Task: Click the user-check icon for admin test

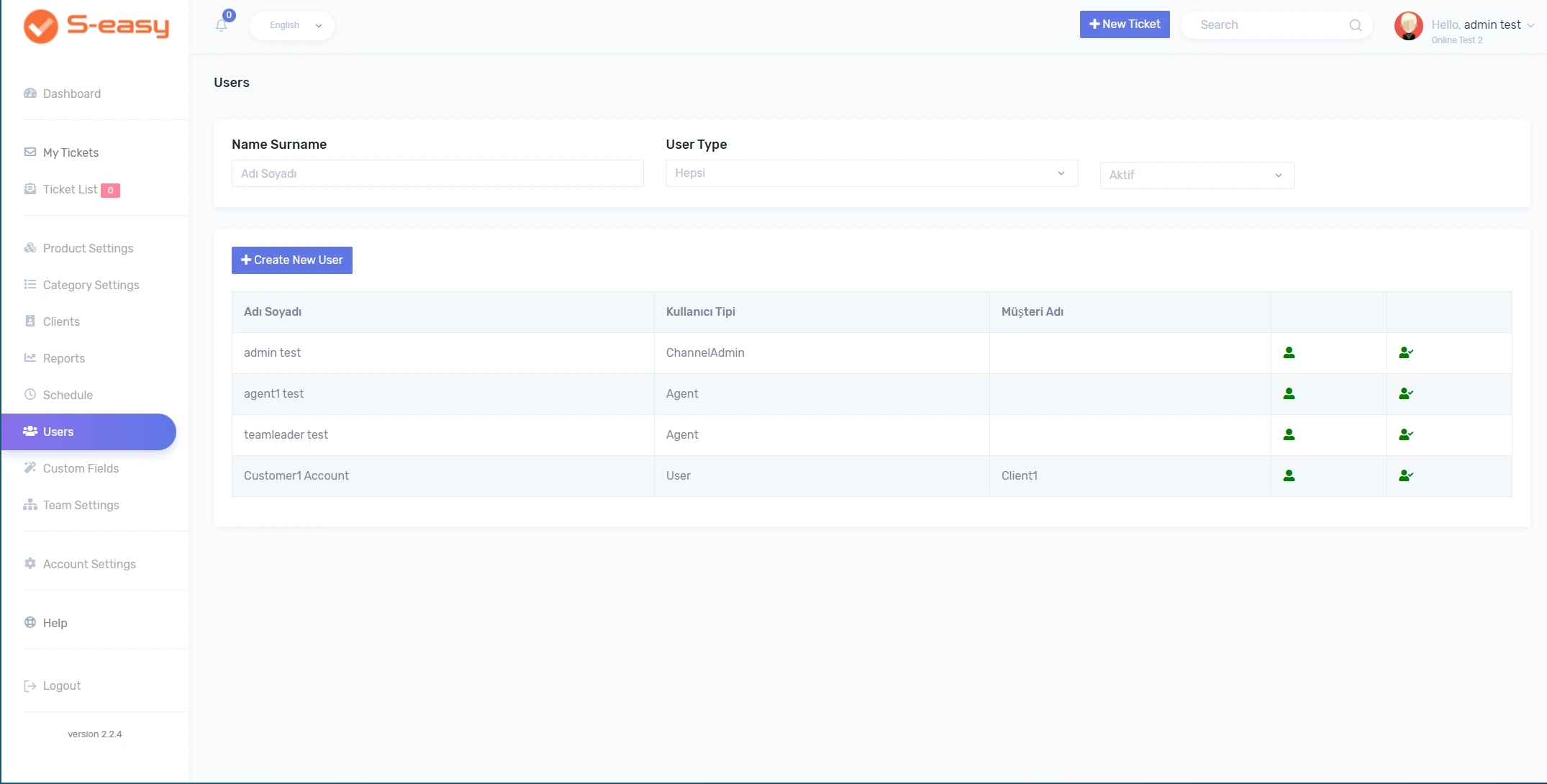Action: pyautogui.click(x=1406, y=352)
